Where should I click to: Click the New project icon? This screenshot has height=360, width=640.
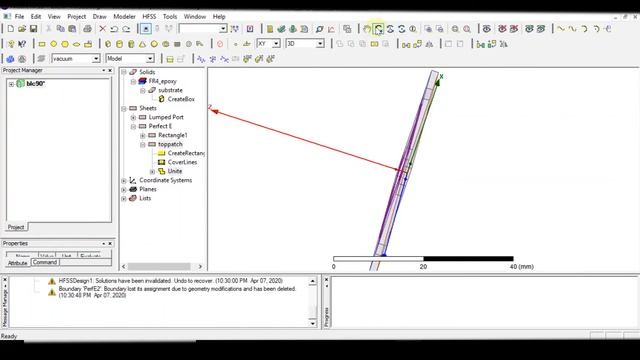(x=11, y=29)
